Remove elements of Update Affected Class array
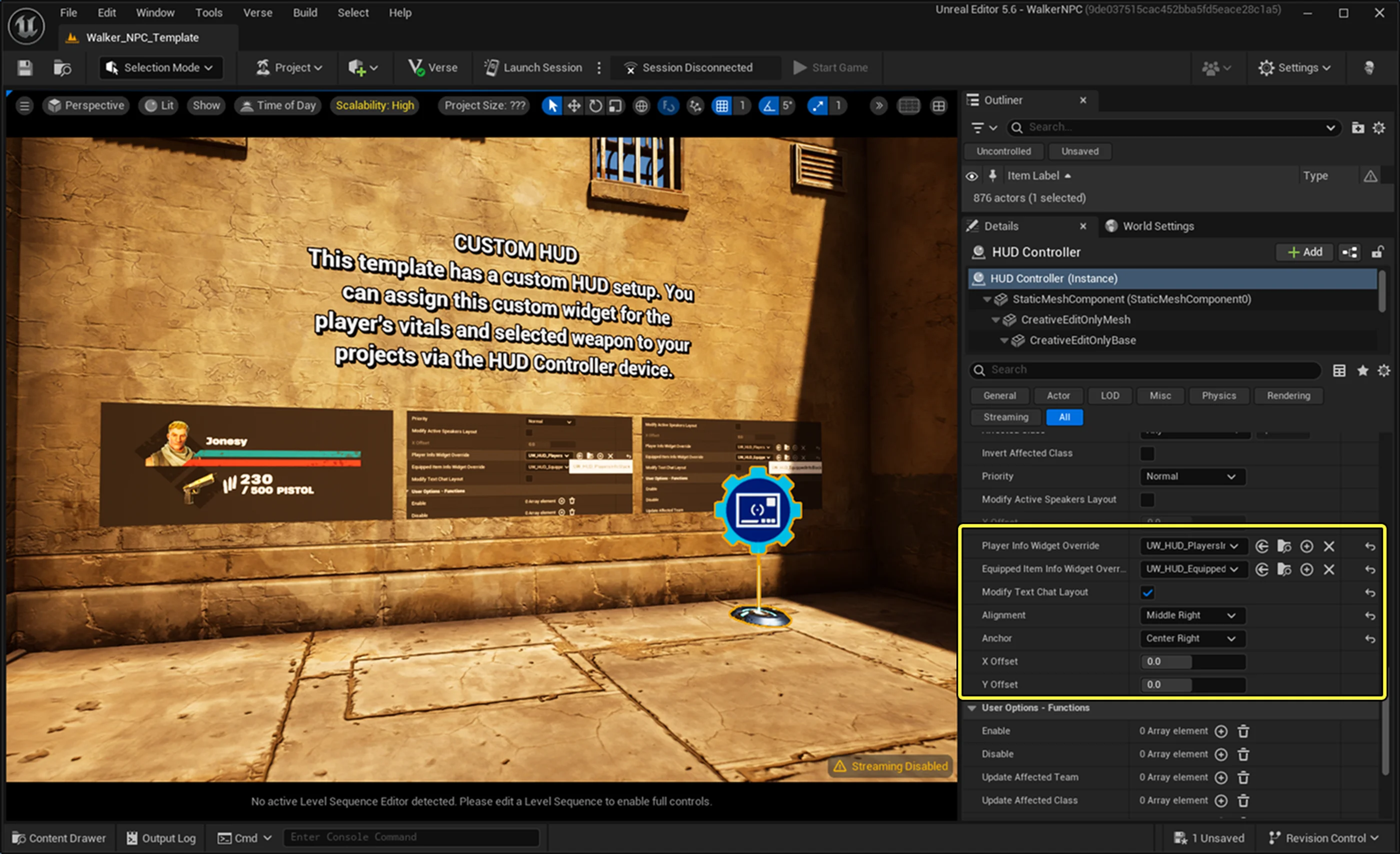The image size is (1400, 854). pos(1243,801)
